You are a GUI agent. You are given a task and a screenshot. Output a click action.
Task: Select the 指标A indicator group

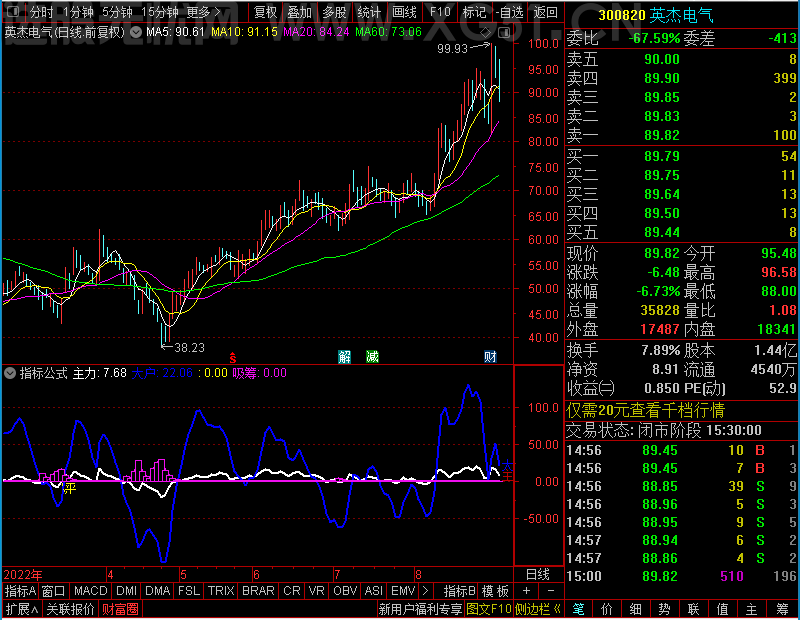click(20, 591)
